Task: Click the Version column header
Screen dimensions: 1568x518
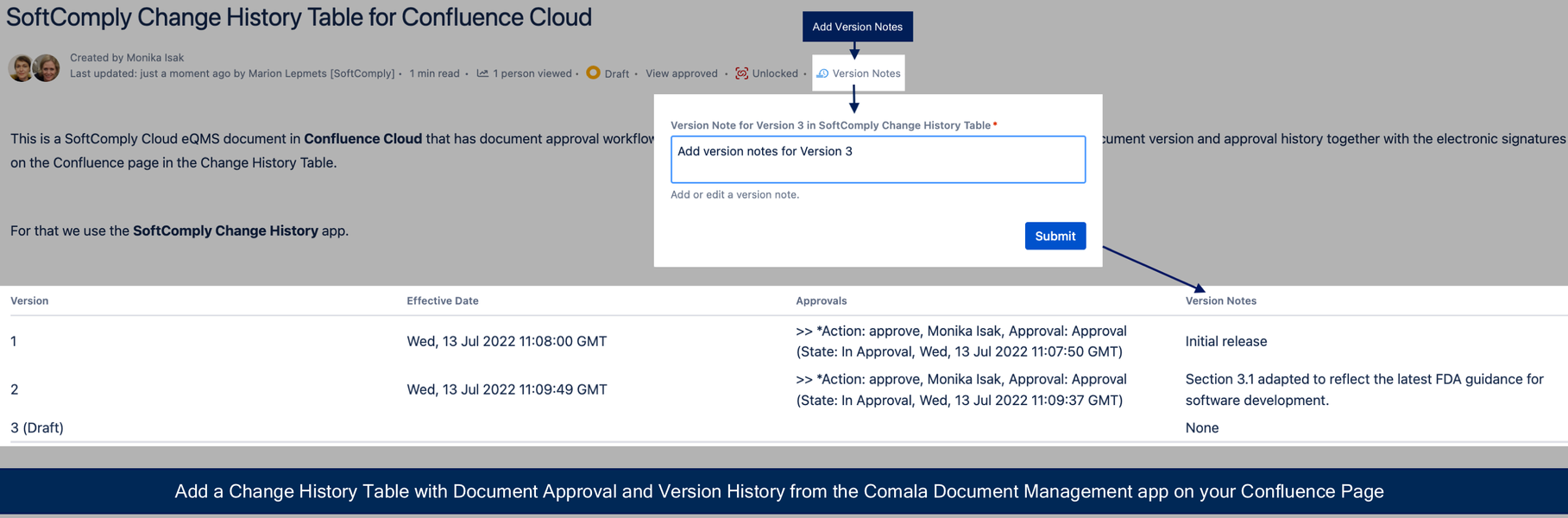Action: (x=29, y=300)
